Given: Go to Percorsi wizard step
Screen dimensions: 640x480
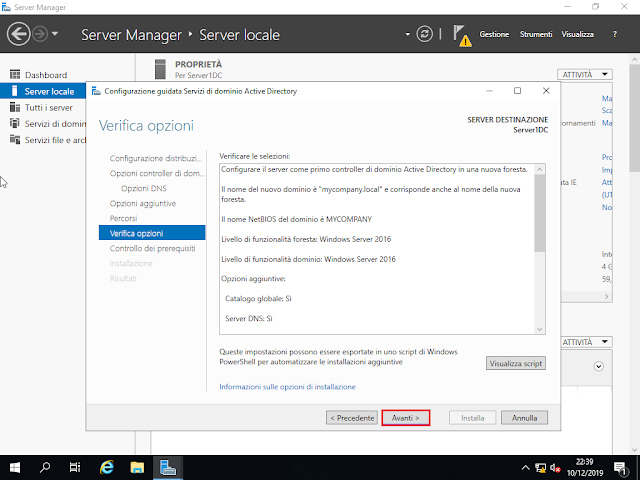Looking at the screenshot, I should point(123,218).
